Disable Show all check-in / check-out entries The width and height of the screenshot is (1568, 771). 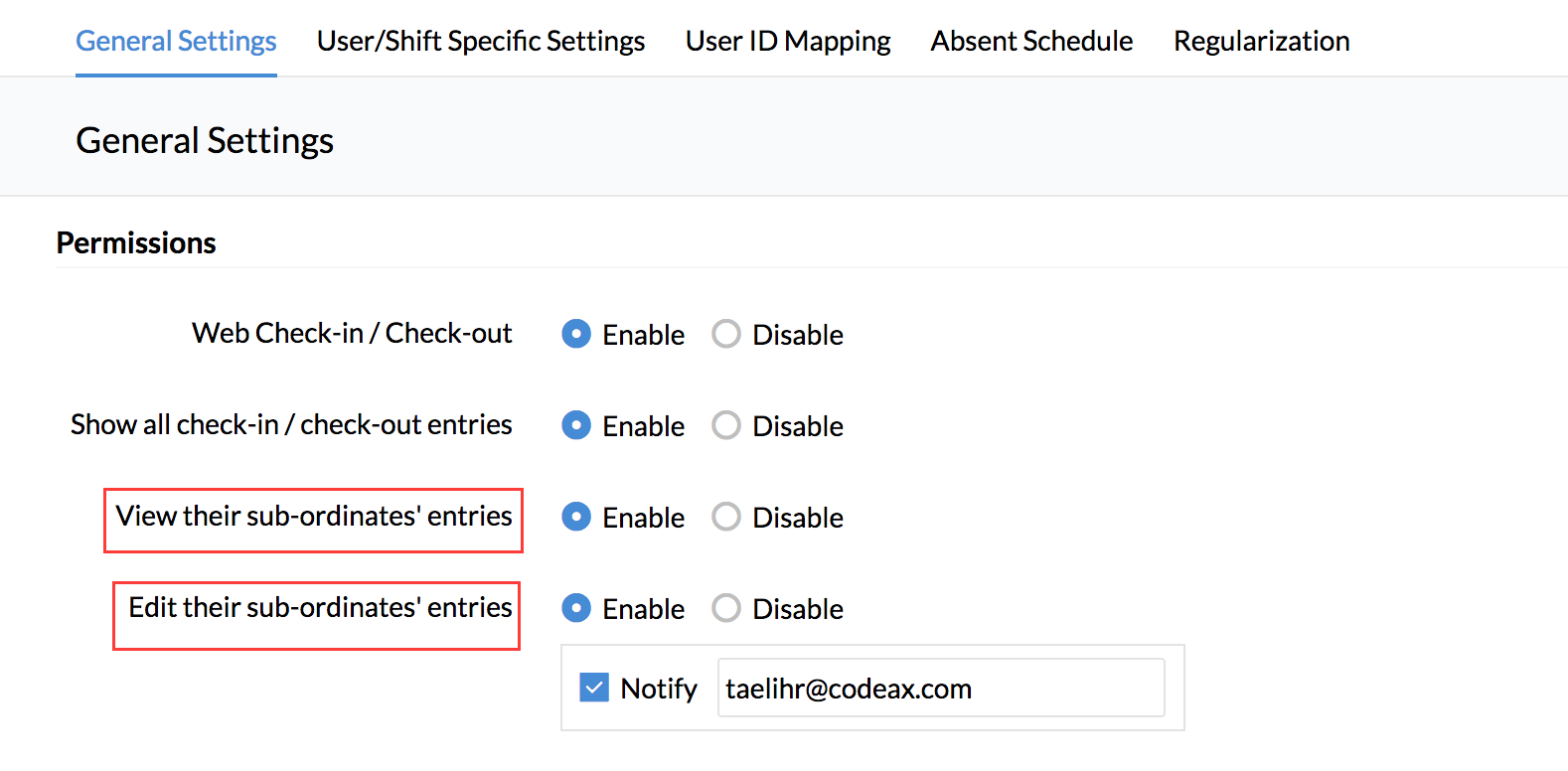pos(726,425)
